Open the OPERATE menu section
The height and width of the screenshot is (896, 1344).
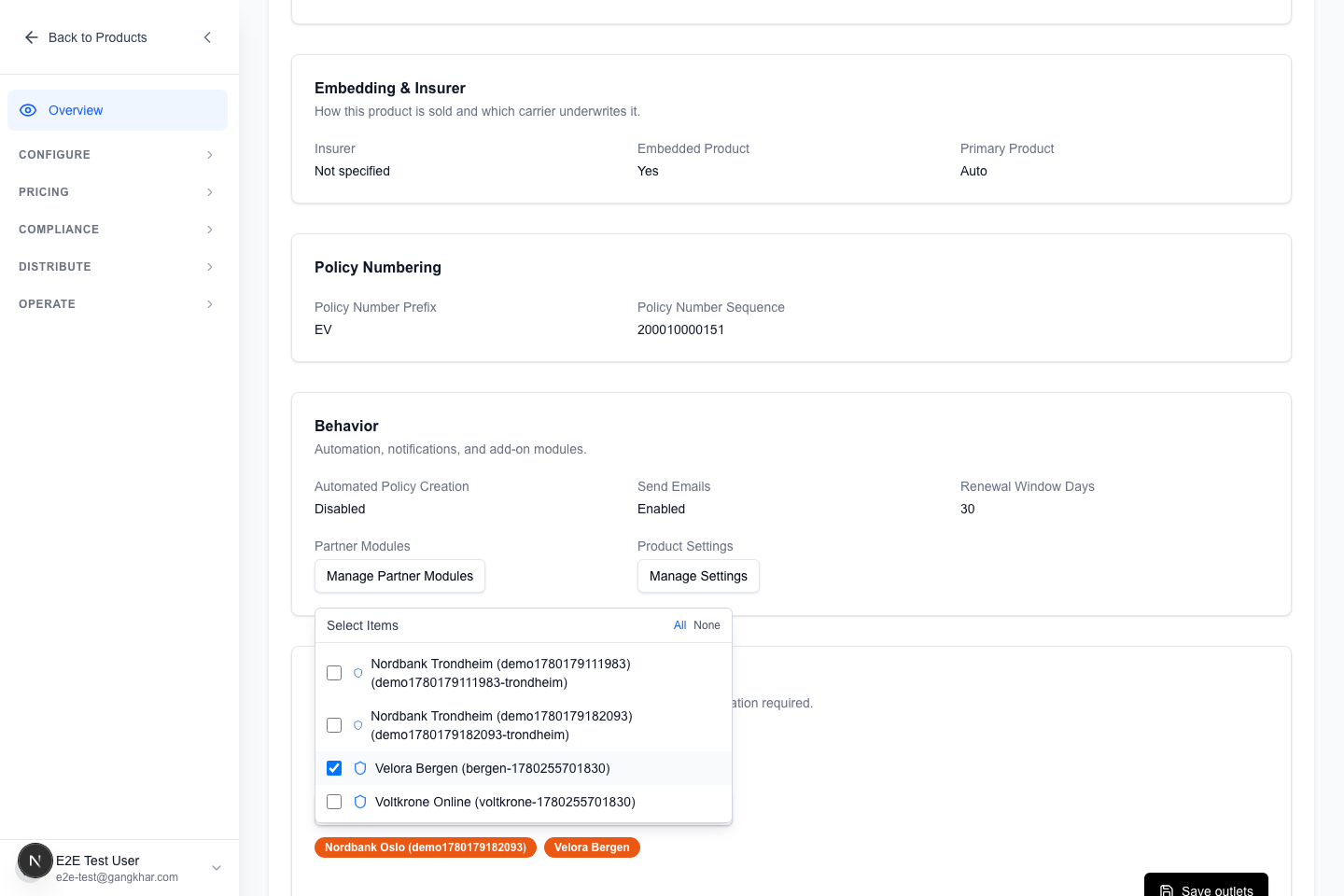pos(118,304)
